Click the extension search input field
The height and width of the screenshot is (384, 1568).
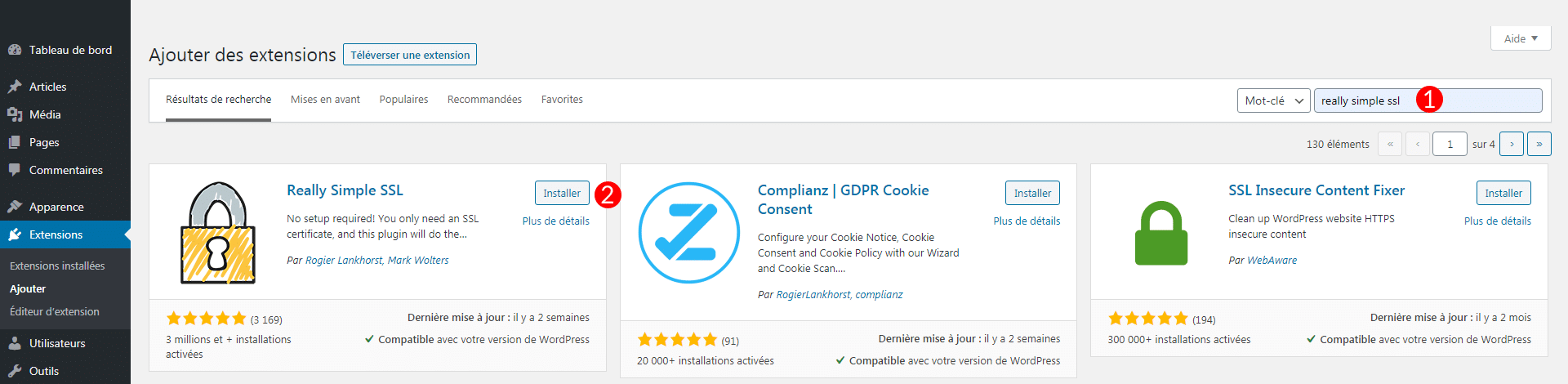[1428, 100]
